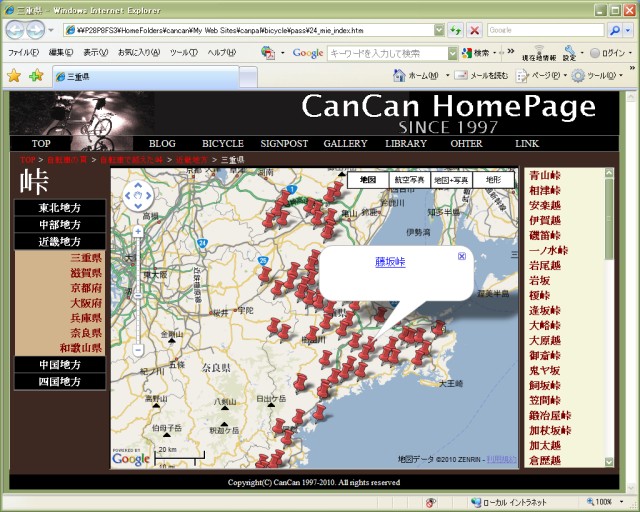Click the browser Forward arrow button
The image size is (640, 512).
(x=36, y=30)
